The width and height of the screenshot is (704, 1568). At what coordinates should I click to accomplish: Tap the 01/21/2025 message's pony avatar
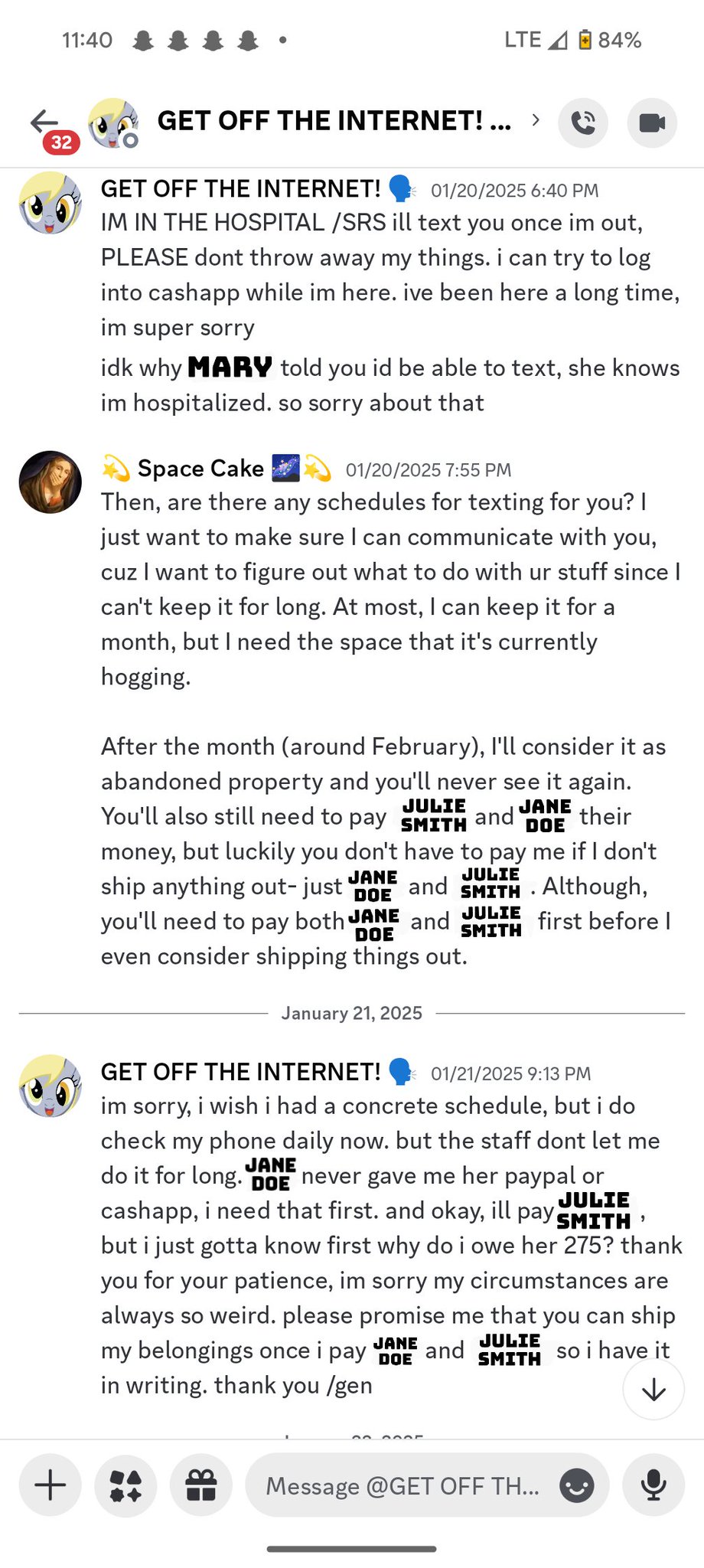coord(51,1086)
